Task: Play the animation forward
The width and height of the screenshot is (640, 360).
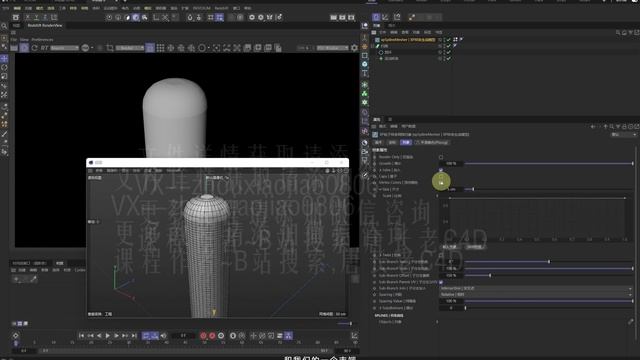Action: pos(108,336)
